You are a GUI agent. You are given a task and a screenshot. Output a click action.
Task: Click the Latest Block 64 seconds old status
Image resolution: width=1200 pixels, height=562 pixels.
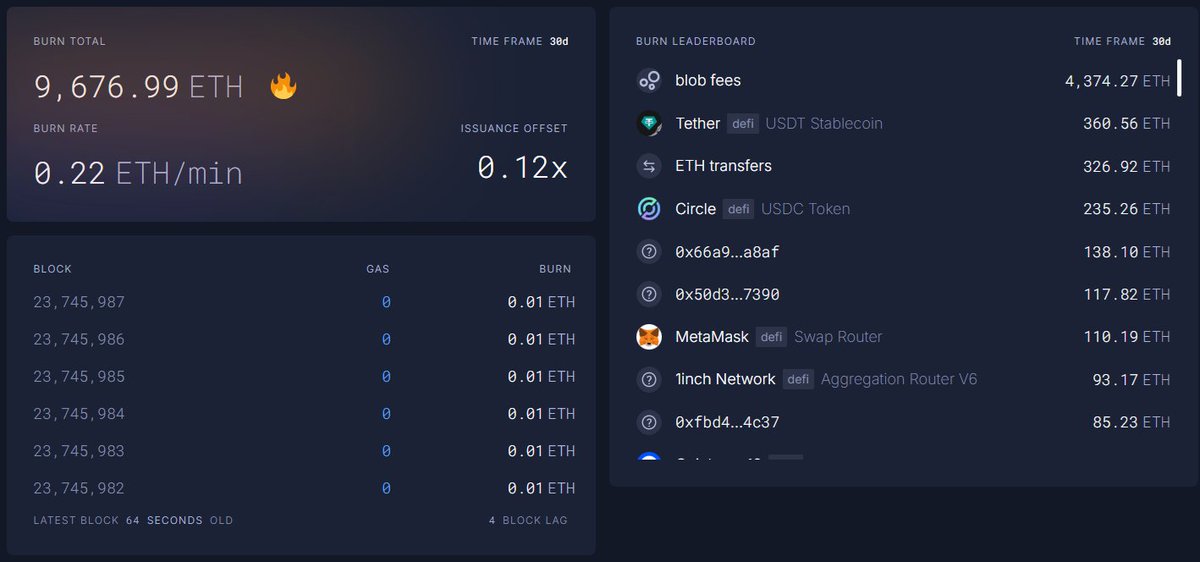(x=133, y=521)
